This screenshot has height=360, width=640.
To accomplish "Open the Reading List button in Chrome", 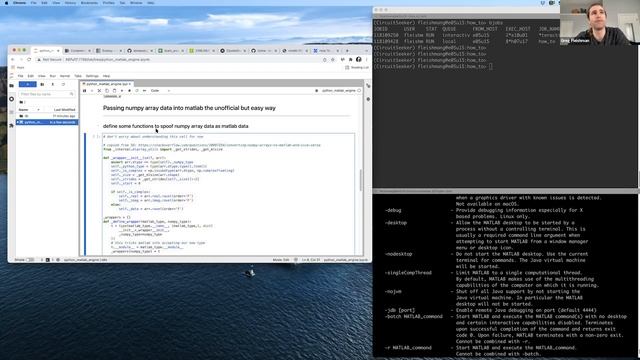I will 357,67.
